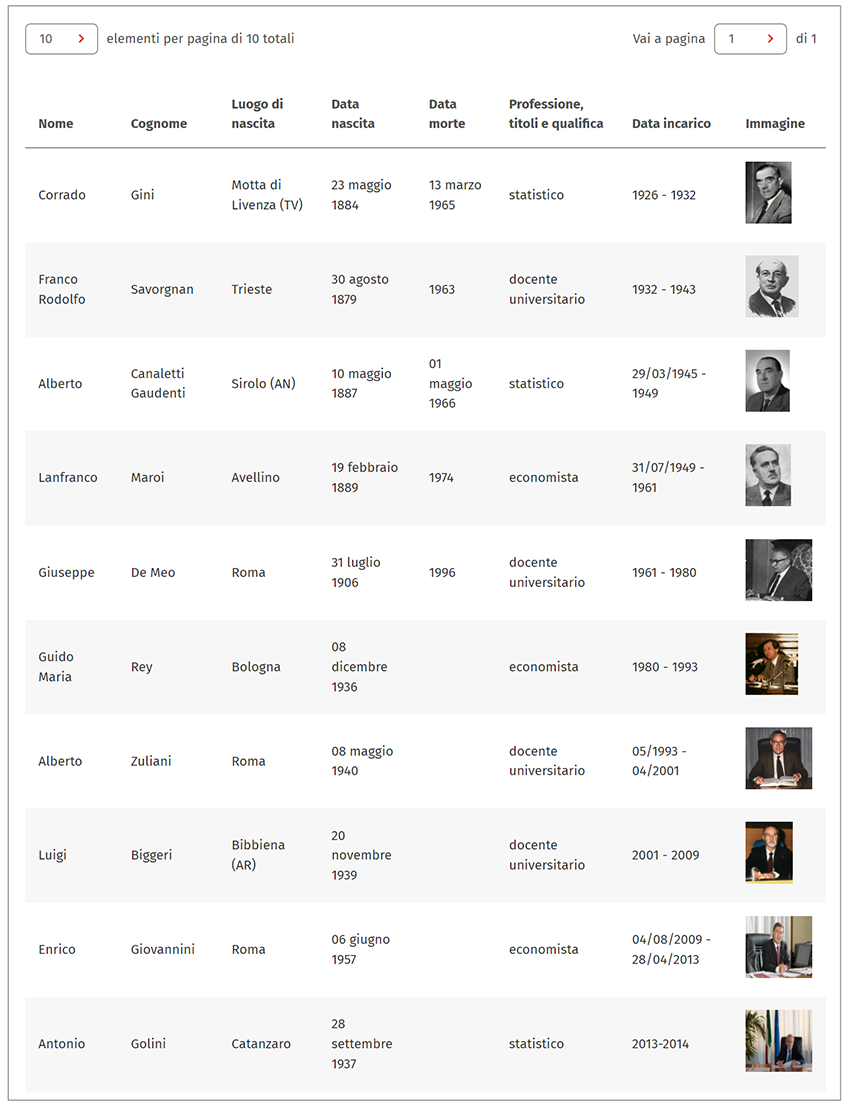Select the Luogo di nascita column header
Viewport: 850px width, 1109px height.
[x=257, y=114]
